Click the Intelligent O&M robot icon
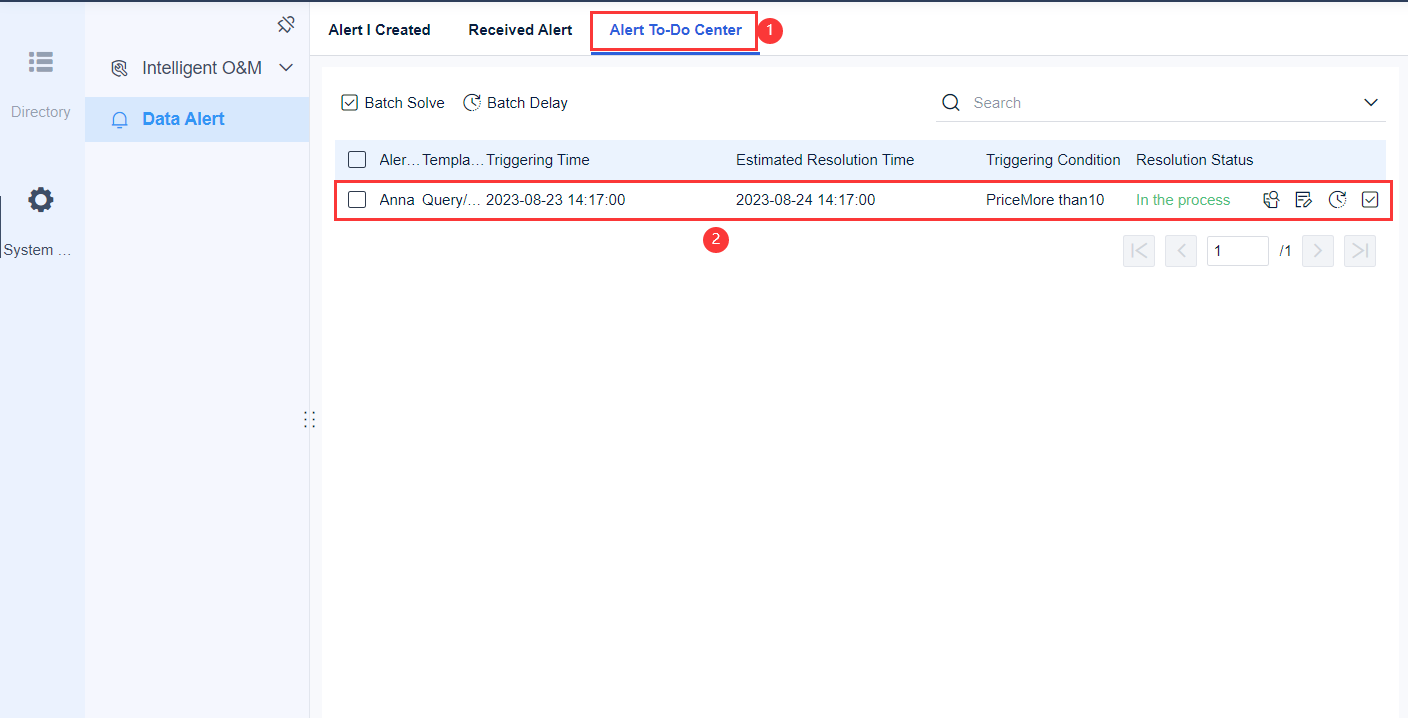Image resolution: width=1408 pixels, height=718 pixels. (x=120, y=67)
